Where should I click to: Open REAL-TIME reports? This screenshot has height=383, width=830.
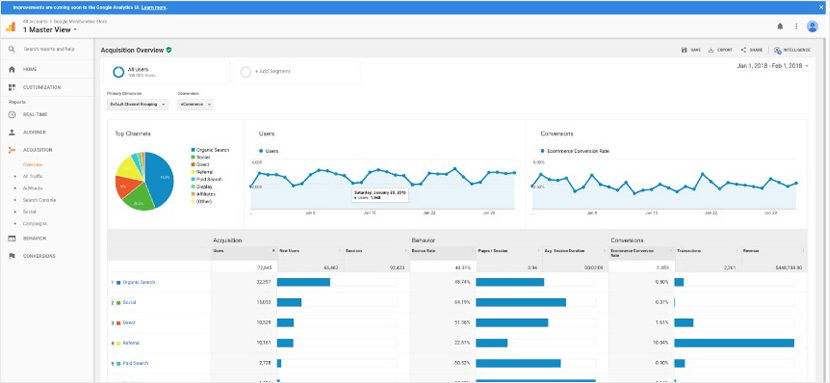click(x=35, y=114)
